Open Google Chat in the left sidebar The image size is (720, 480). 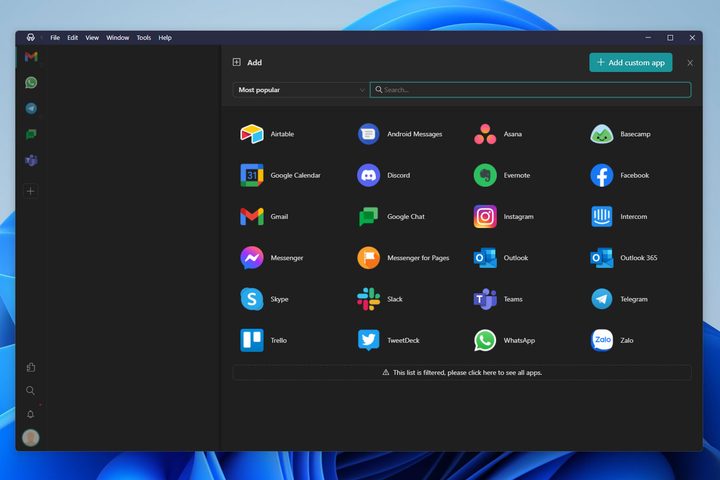(31, 134)
